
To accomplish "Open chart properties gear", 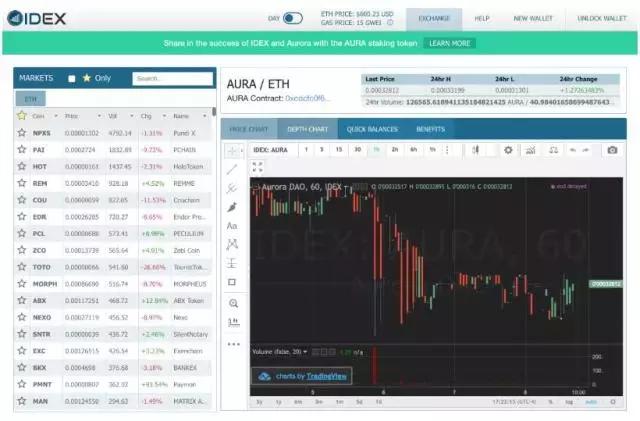I will [508, 150].
